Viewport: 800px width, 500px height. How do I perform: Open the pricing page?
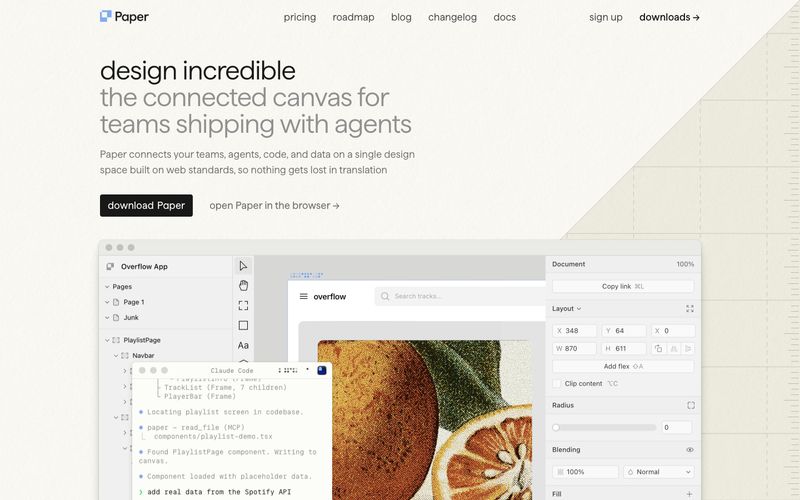[x=299, y=17]
